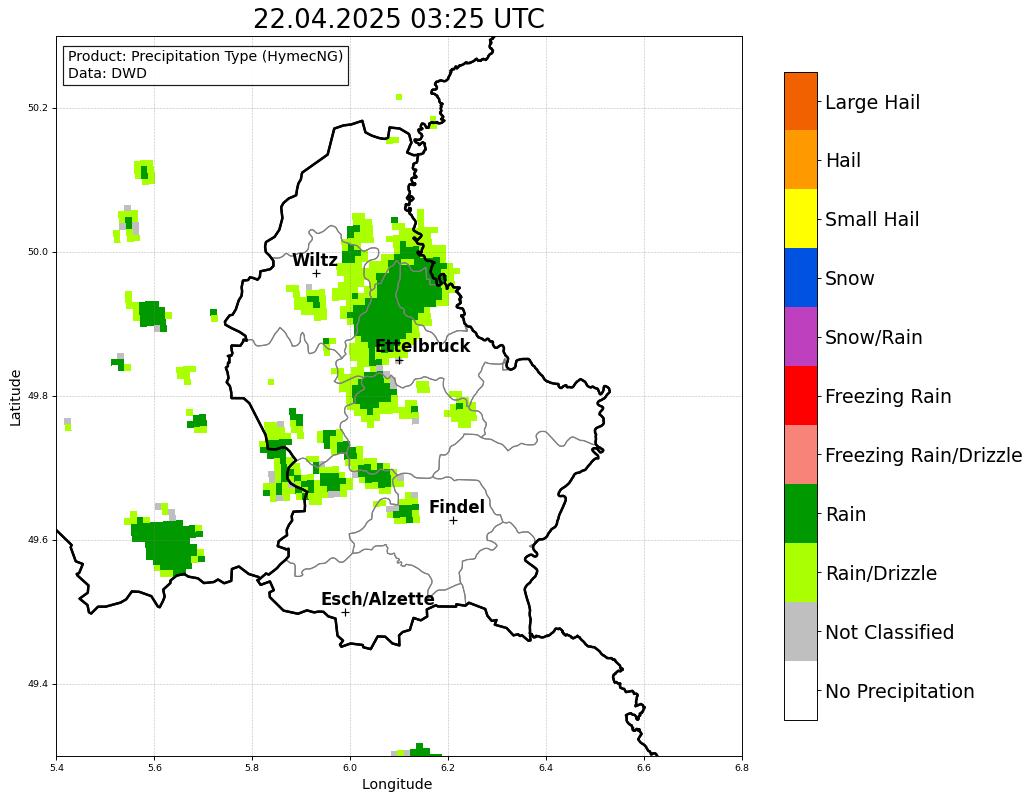
Task: Click the Esch/Alzette station cross marker
Action: click(x=345, y=613)
